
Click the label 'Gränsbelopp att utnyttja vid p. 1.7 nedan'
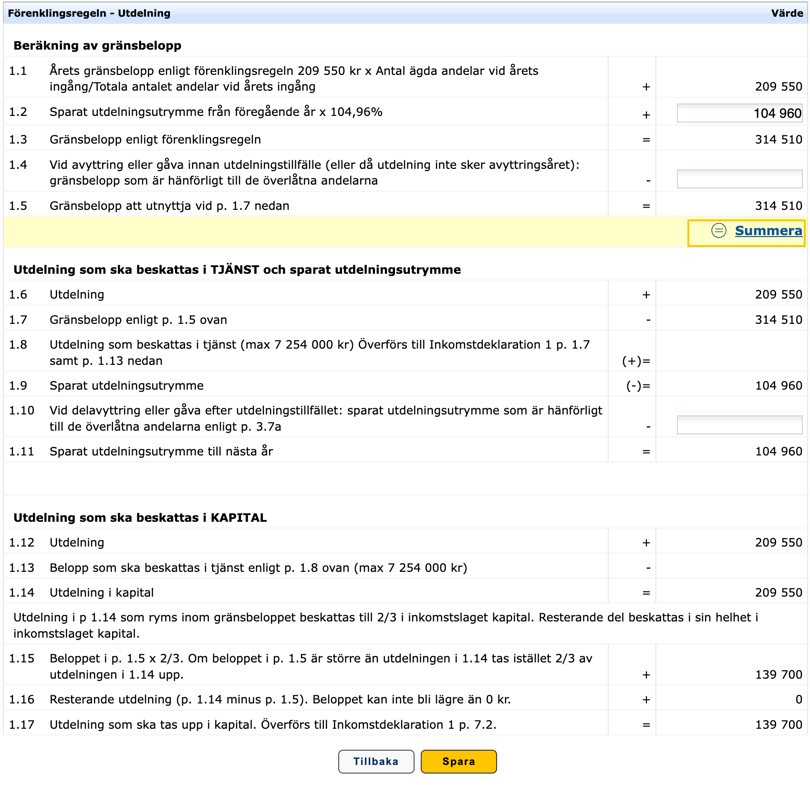169,206
